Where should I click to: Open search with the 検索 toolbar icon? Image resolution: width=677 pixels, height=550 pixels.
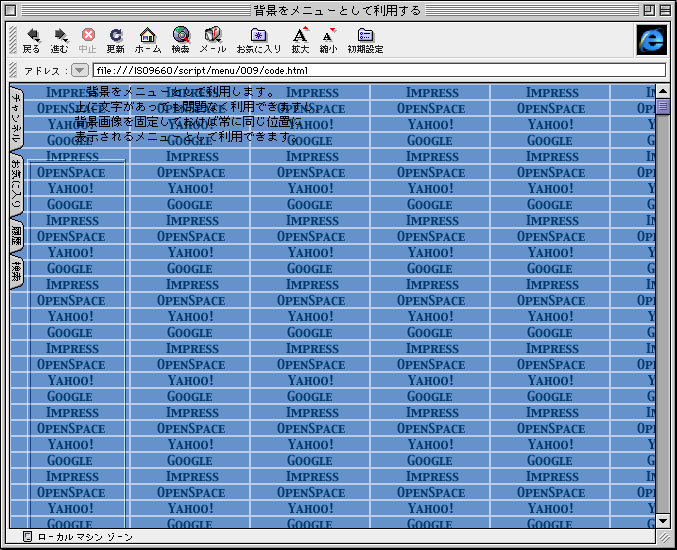pos(181,41)
